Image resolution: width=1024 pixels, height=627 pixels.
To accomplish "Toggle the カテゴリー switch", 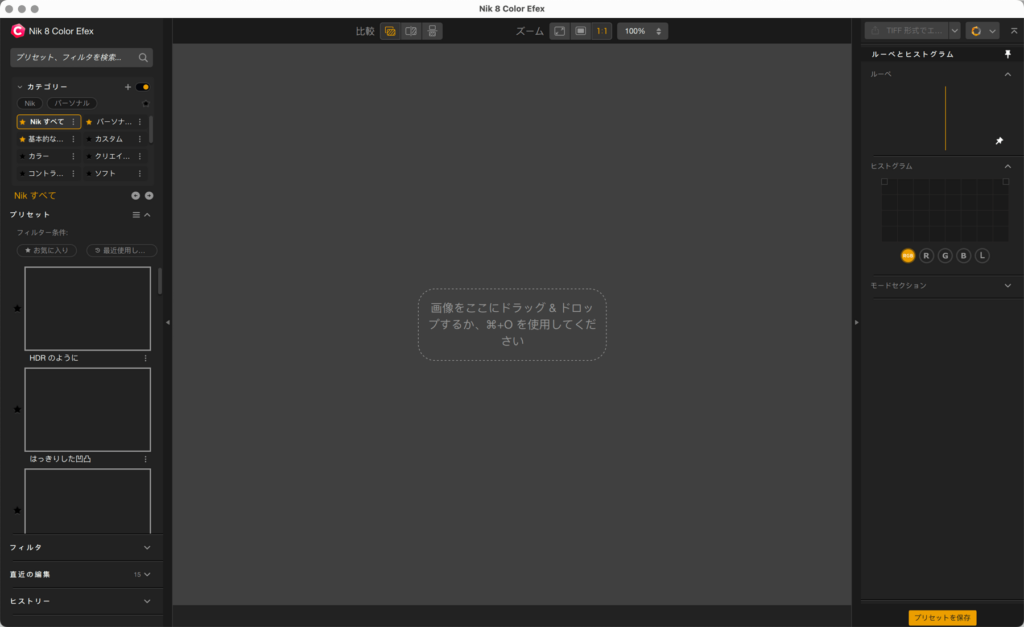I will tap(142, 87).
